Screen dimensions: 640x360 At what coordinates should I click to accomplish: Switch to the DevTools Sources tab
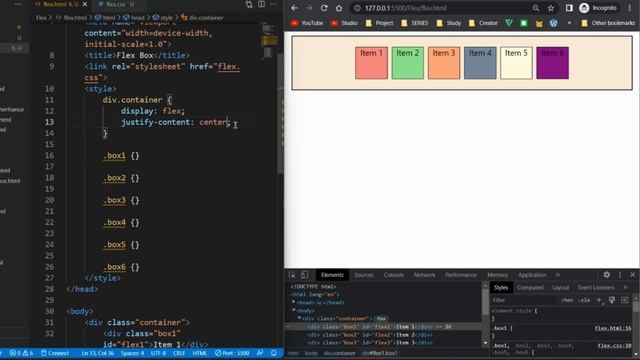tap(364, 275)
